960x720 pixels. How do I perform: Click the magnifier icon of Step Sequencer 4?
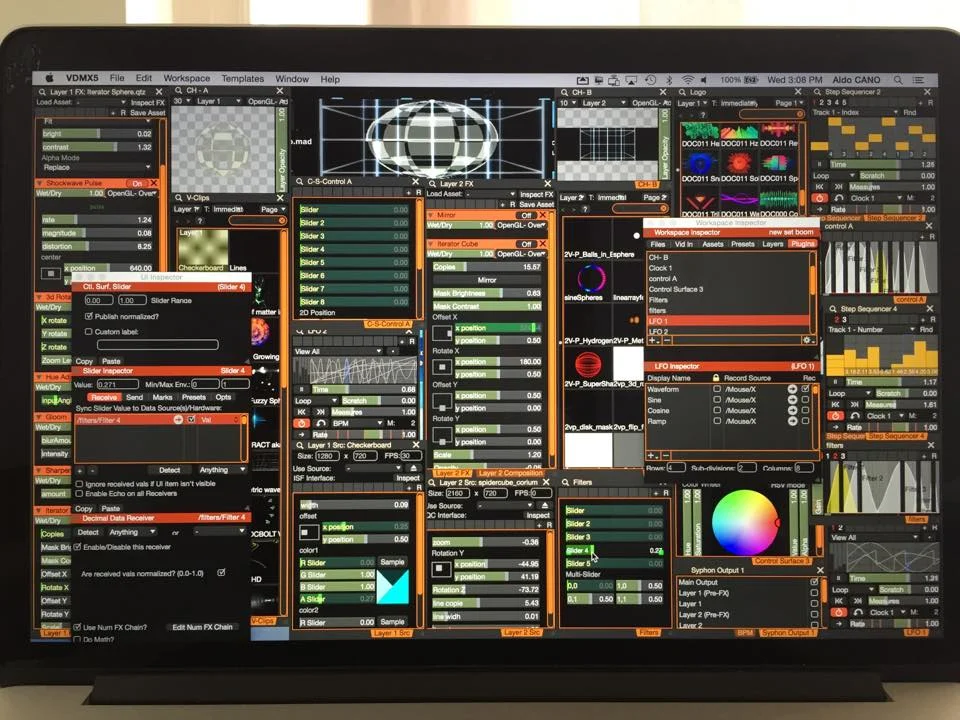click(833, 309)
